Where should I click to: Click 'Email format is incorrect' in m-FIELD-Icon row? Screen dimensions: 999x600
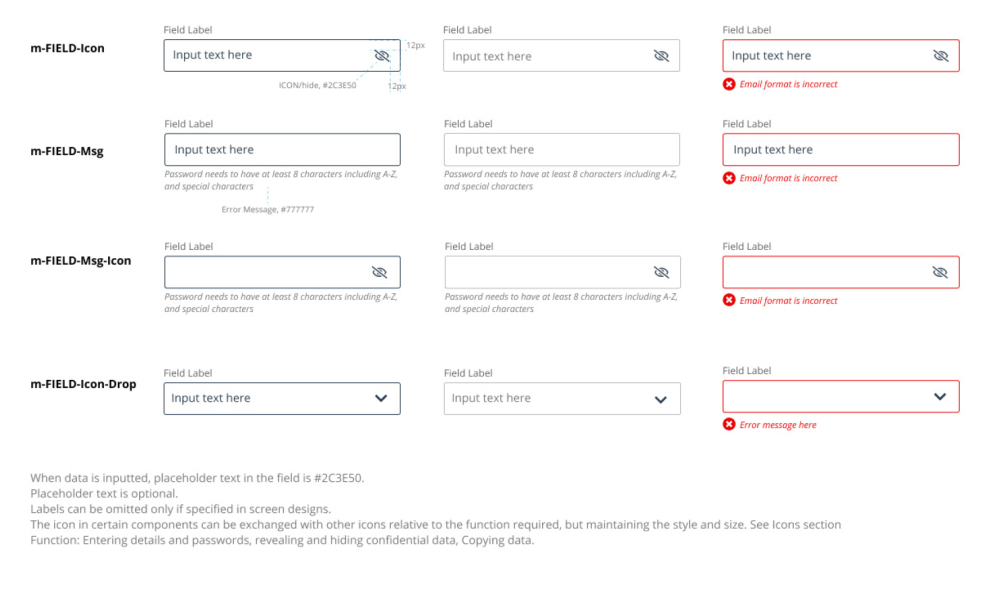[788, 84]
